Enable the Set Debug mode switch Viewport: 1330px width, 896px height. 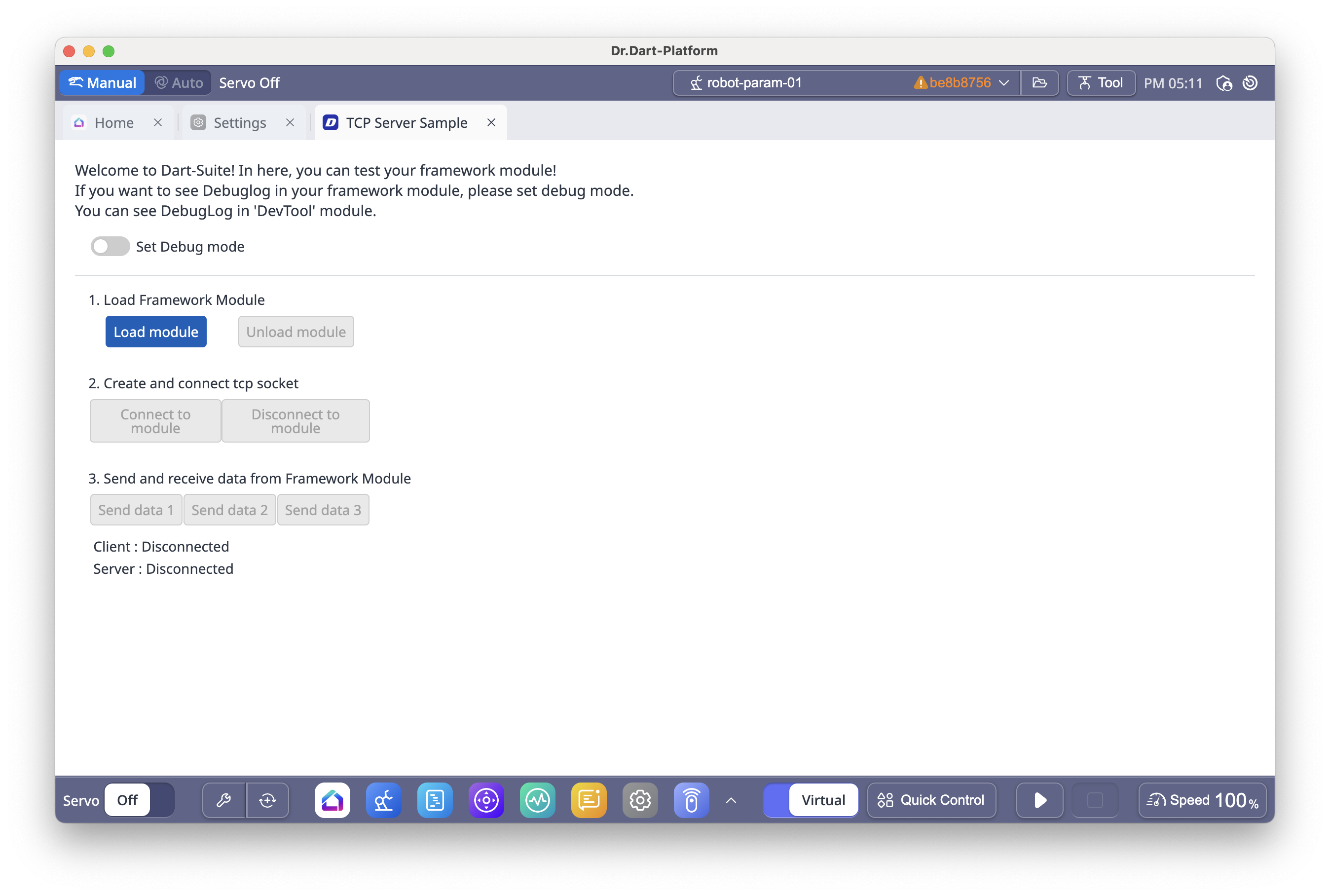tap(111, 246)
